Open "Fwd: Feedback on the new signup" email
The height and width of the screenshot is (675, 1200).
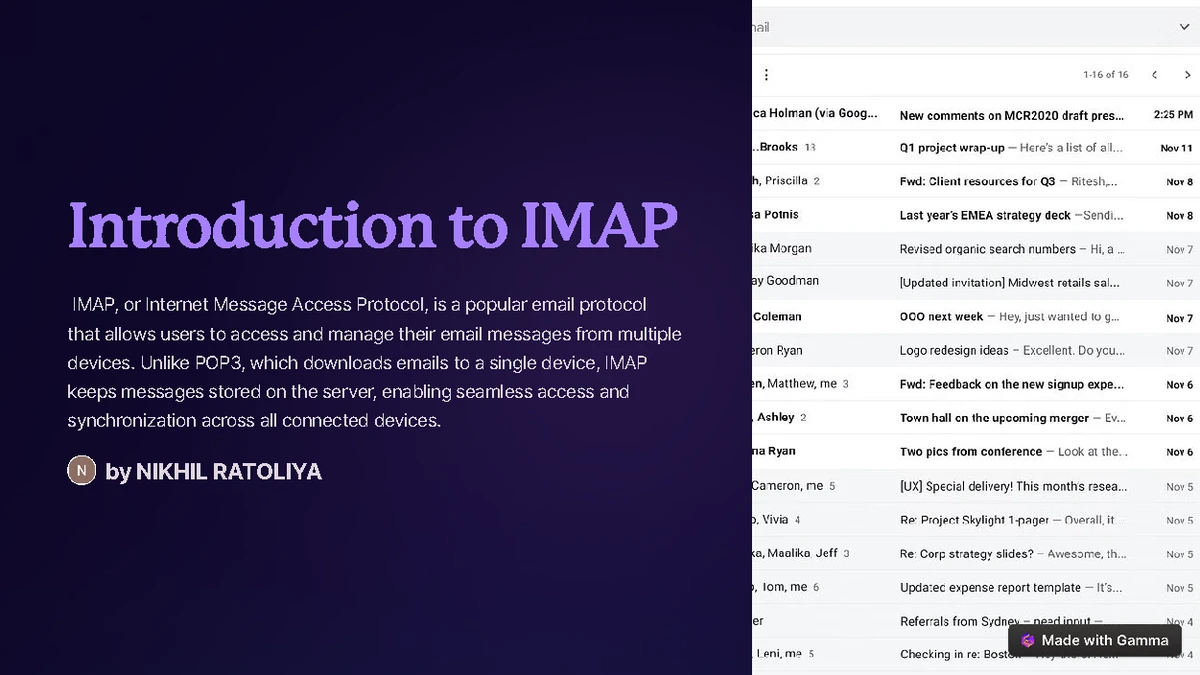point(975,385)
